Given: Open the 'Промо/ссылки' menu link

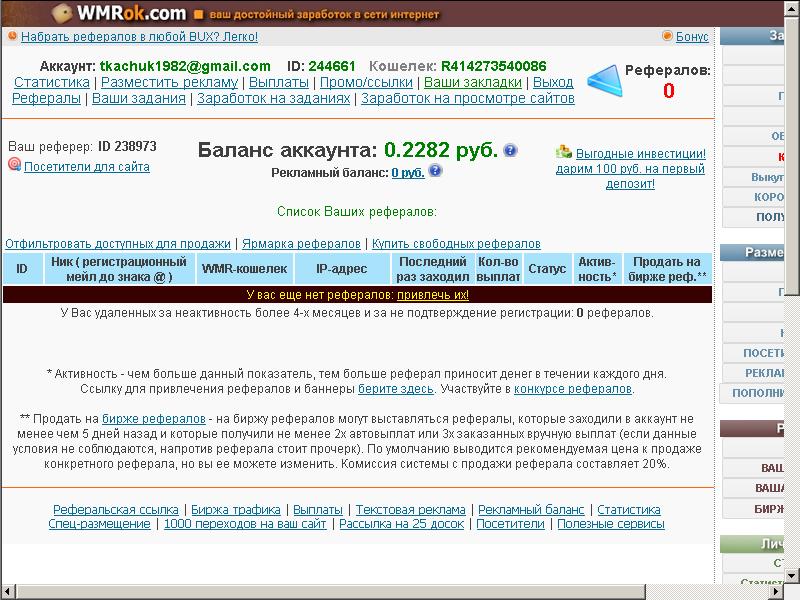Looking at the screenshot, I should tap(366, 82).
